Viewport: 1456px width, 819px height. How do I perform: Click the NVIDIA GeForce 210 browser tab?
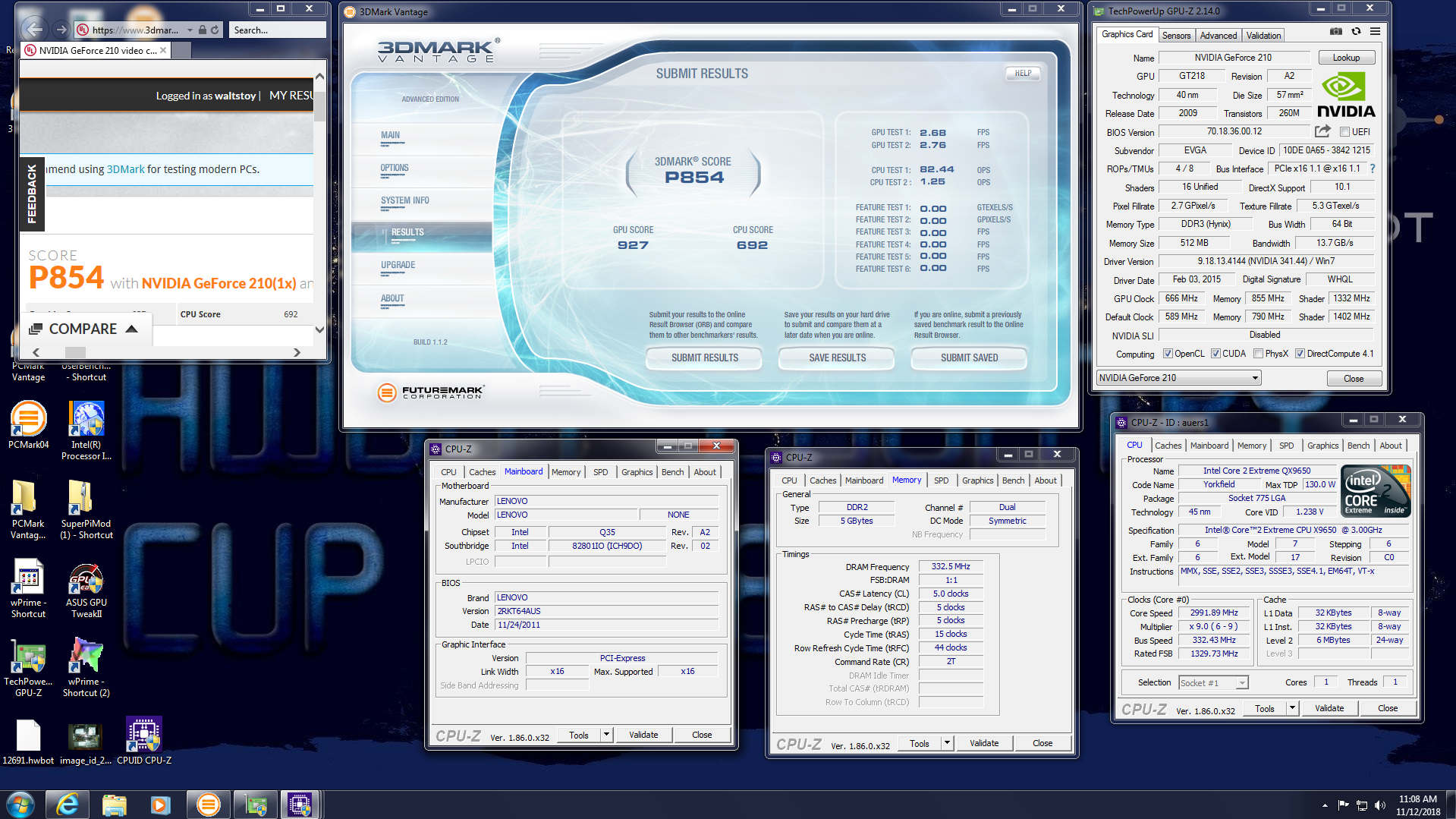pos(96,51)
